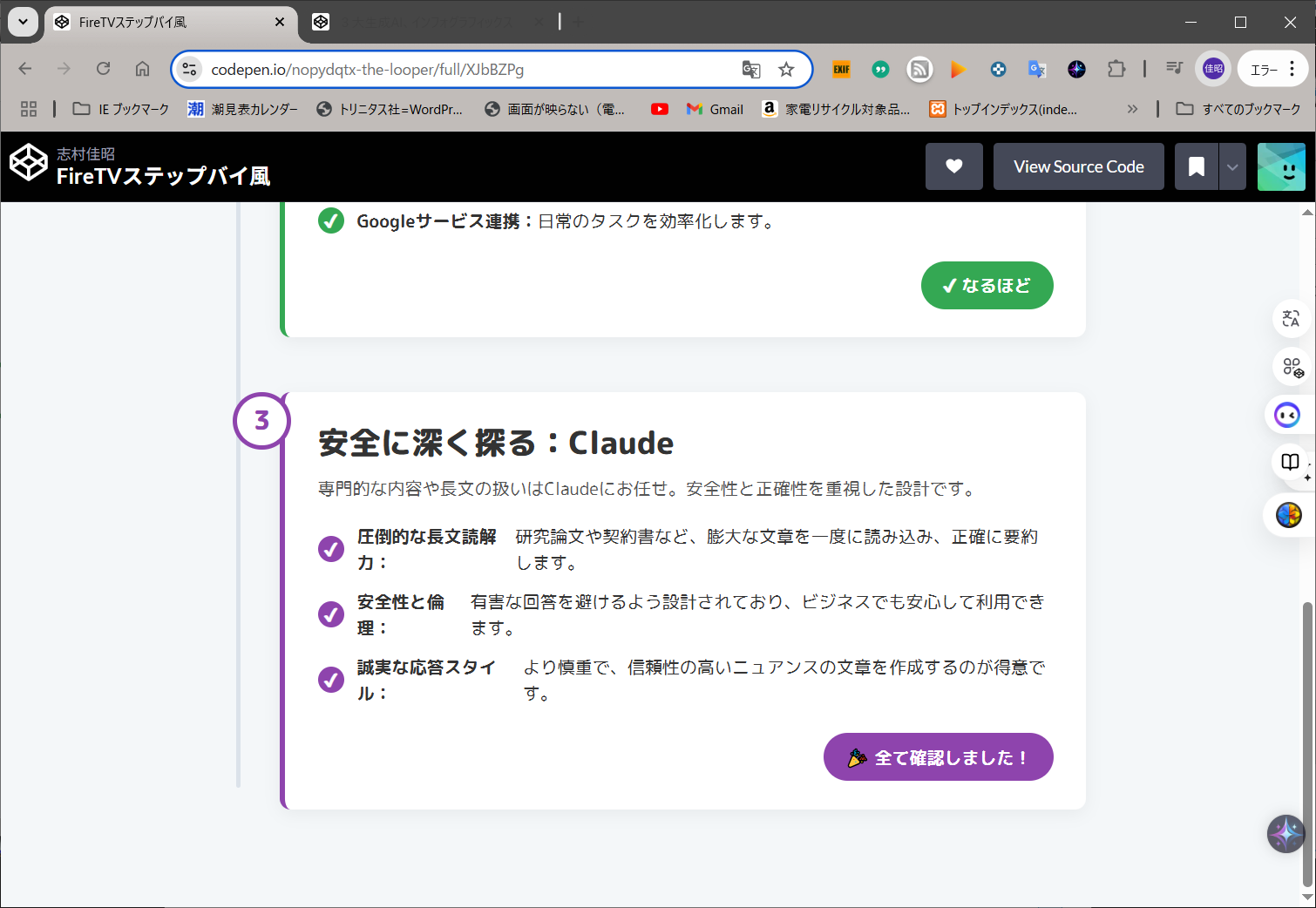
Task: Open the Chrome three-dot menu
Action: pos(1292,69)
